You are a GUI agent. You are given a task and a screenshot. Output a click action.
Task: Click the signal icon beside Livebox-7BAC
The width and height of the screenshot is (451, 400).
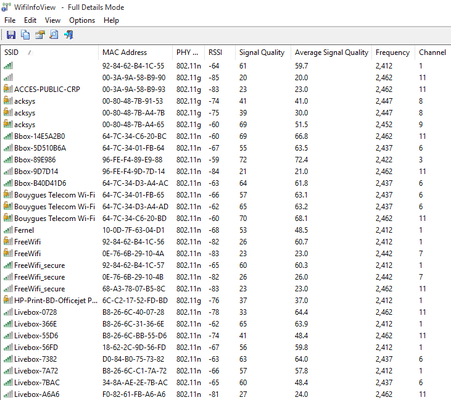(8, 382)
